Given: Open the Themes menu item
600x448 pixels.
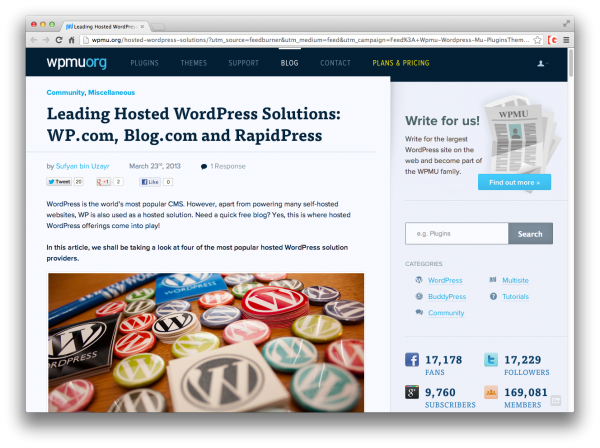Looking at the screenshot, I should point(194,63).
